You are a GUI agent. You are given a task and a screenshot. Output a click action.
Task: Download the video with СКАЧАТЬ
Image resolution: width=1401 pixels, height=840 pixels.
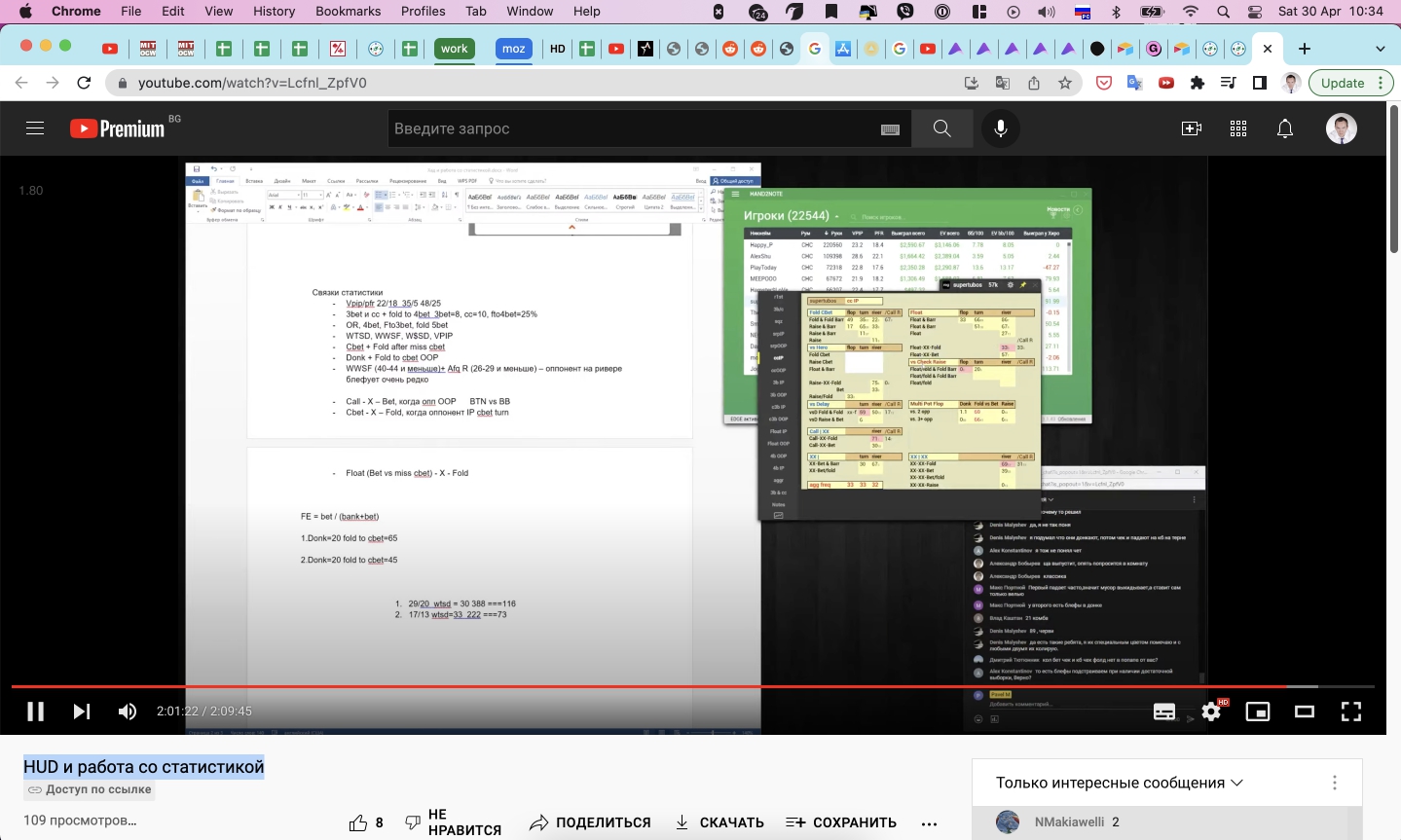tap(719, 822)
